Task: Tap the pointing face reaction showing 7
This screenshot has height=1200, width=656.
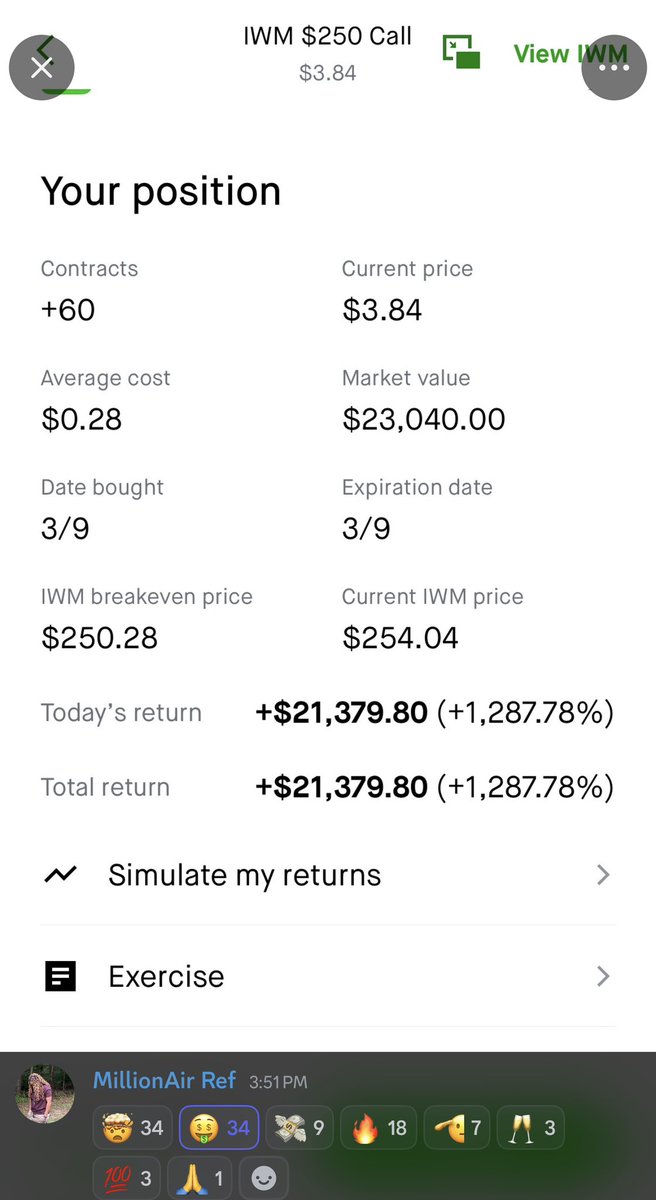Action: coord(457,1128)
